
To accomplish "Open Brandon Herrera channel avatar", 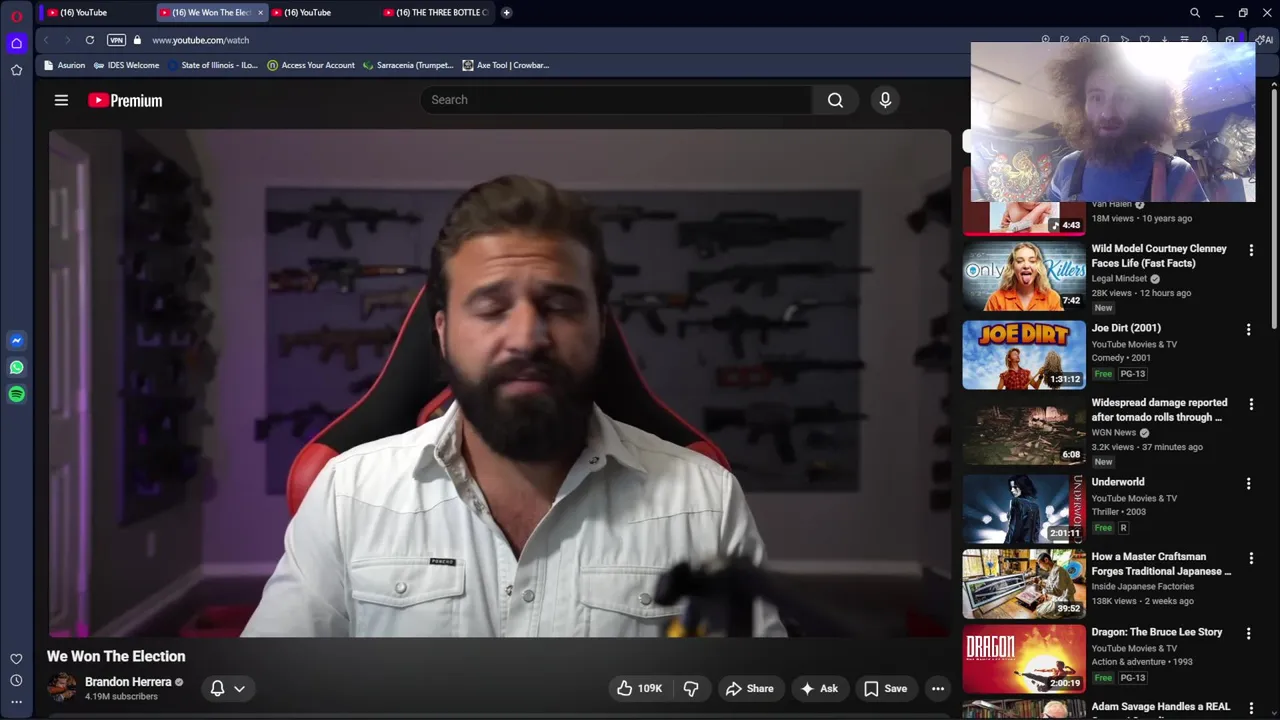I will point(62,688).
